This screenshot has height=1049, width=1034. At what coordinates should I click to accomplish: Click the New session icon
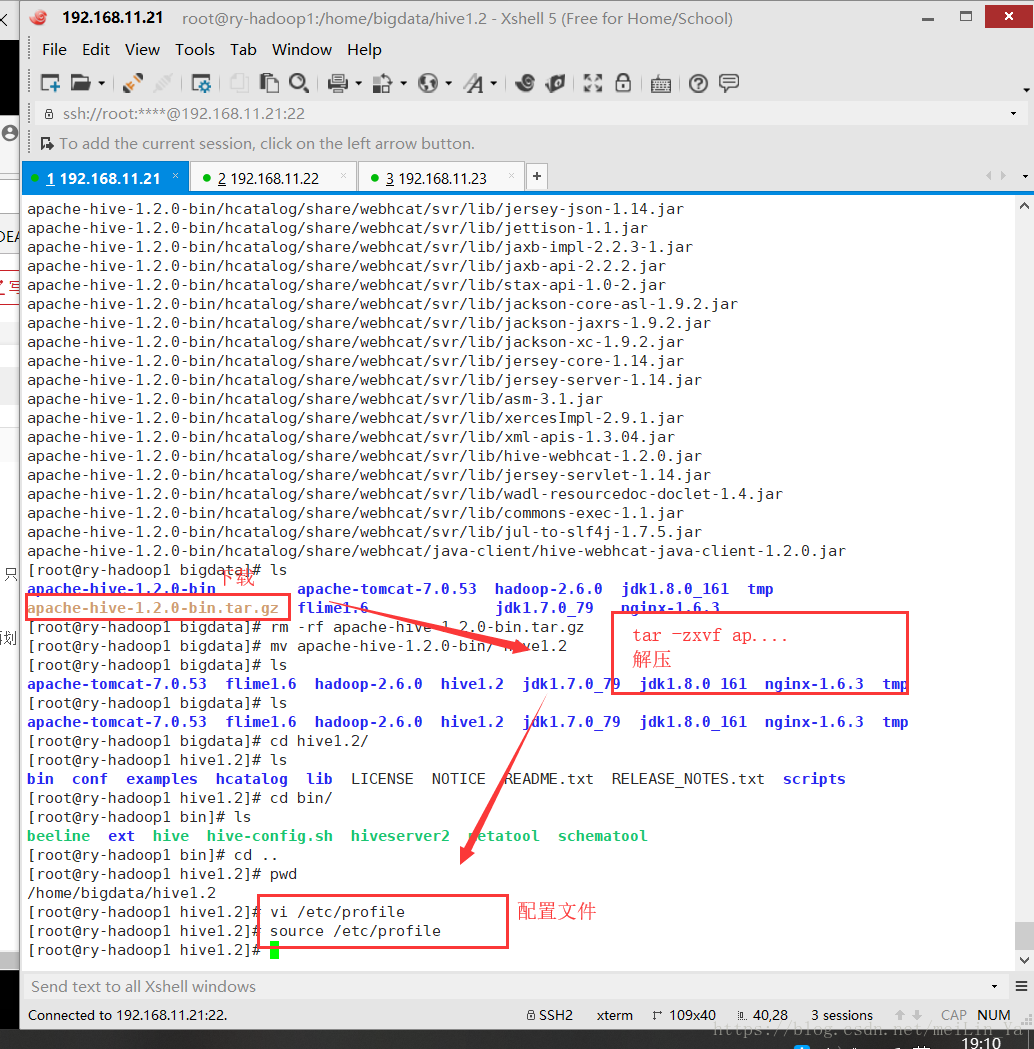51,84
